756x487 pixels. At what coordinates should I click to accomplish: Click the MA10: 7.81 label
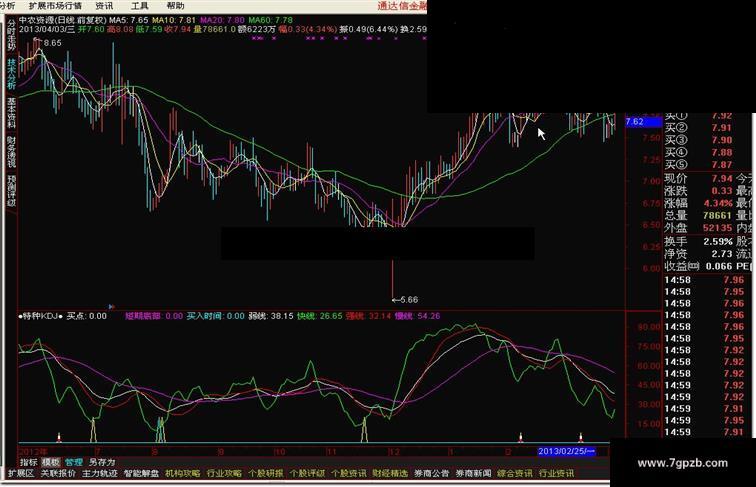click(x=174, y=20)
